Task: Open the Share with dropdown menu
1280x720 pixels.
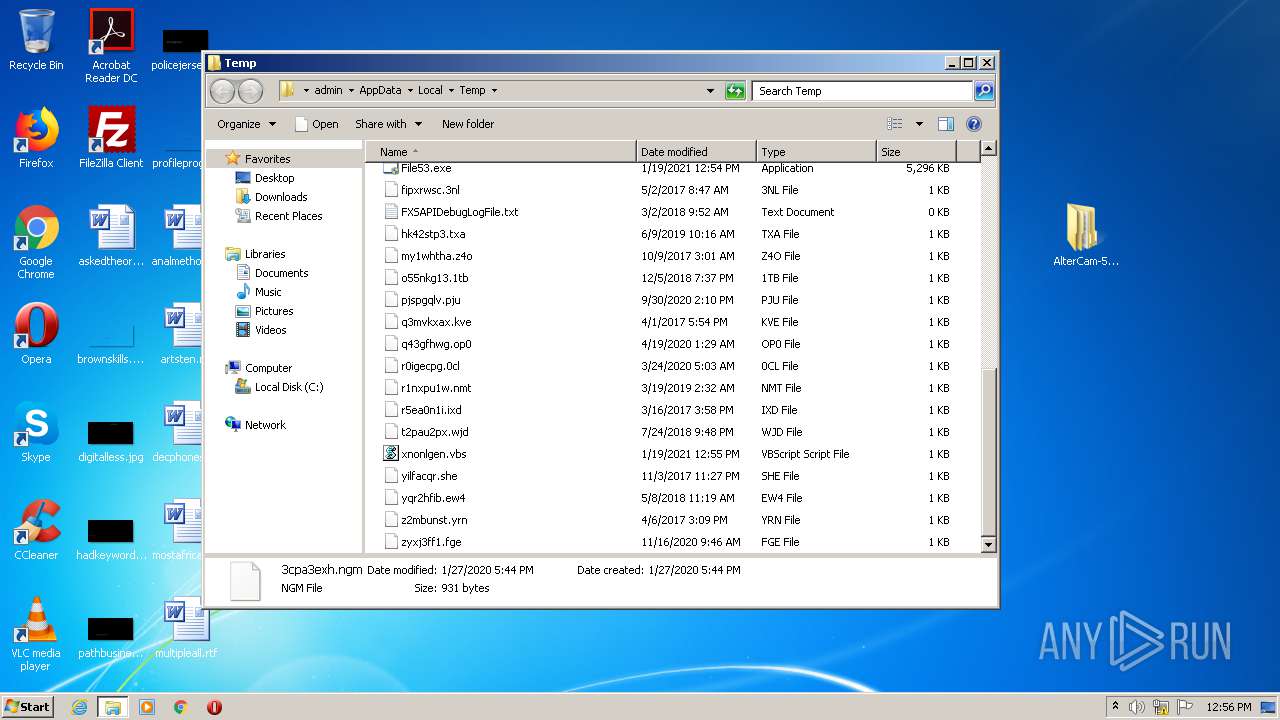Action: point(388,124)
